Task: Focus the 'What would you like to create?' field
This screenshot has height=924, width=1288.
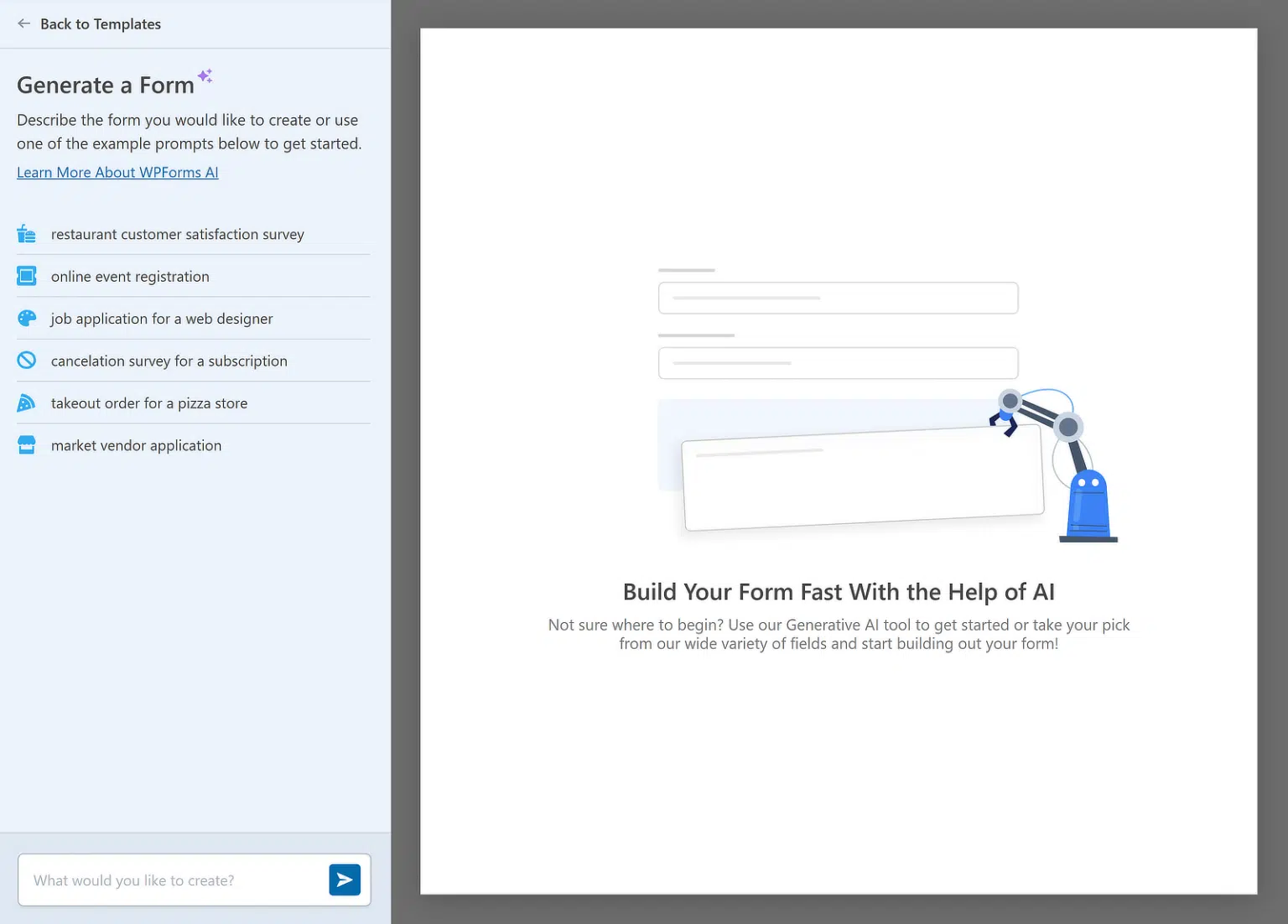Action: (172, 880)
